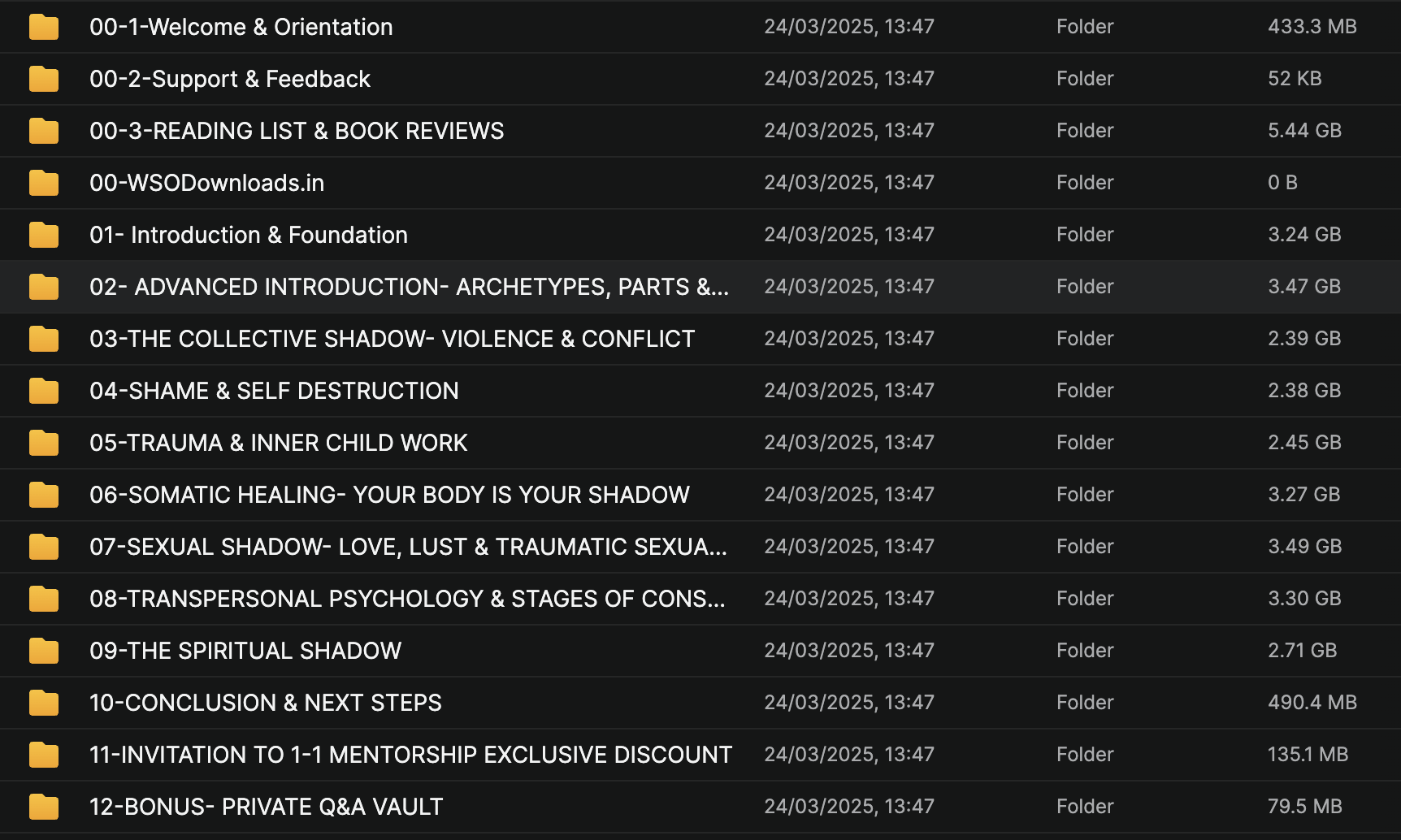This screenshot has height=840, width=1401.
Task: Click folder icon for 00-WSODownloads.in
Action: pos(44,183)
